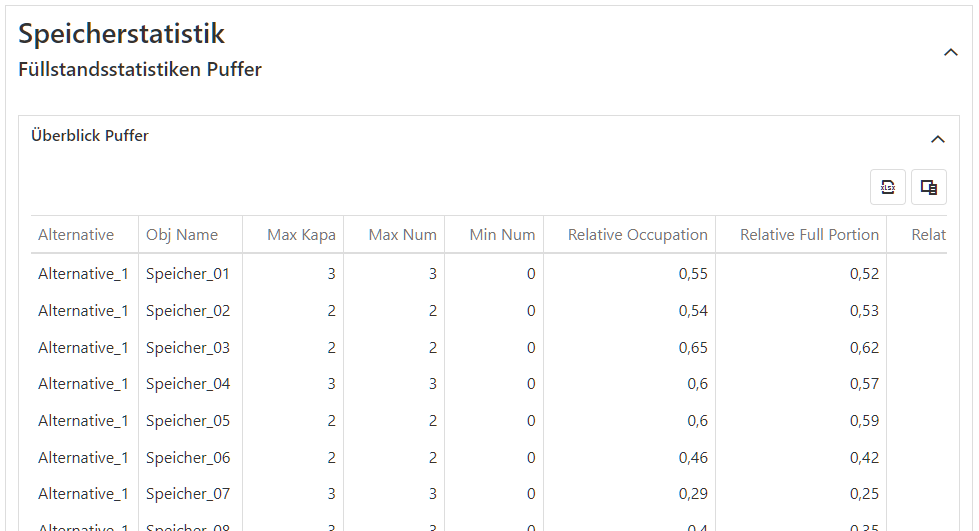This screenshot has height=531, width=979.
Task: Click the copy table icon next to xlsx
Action: click(928, 187)
